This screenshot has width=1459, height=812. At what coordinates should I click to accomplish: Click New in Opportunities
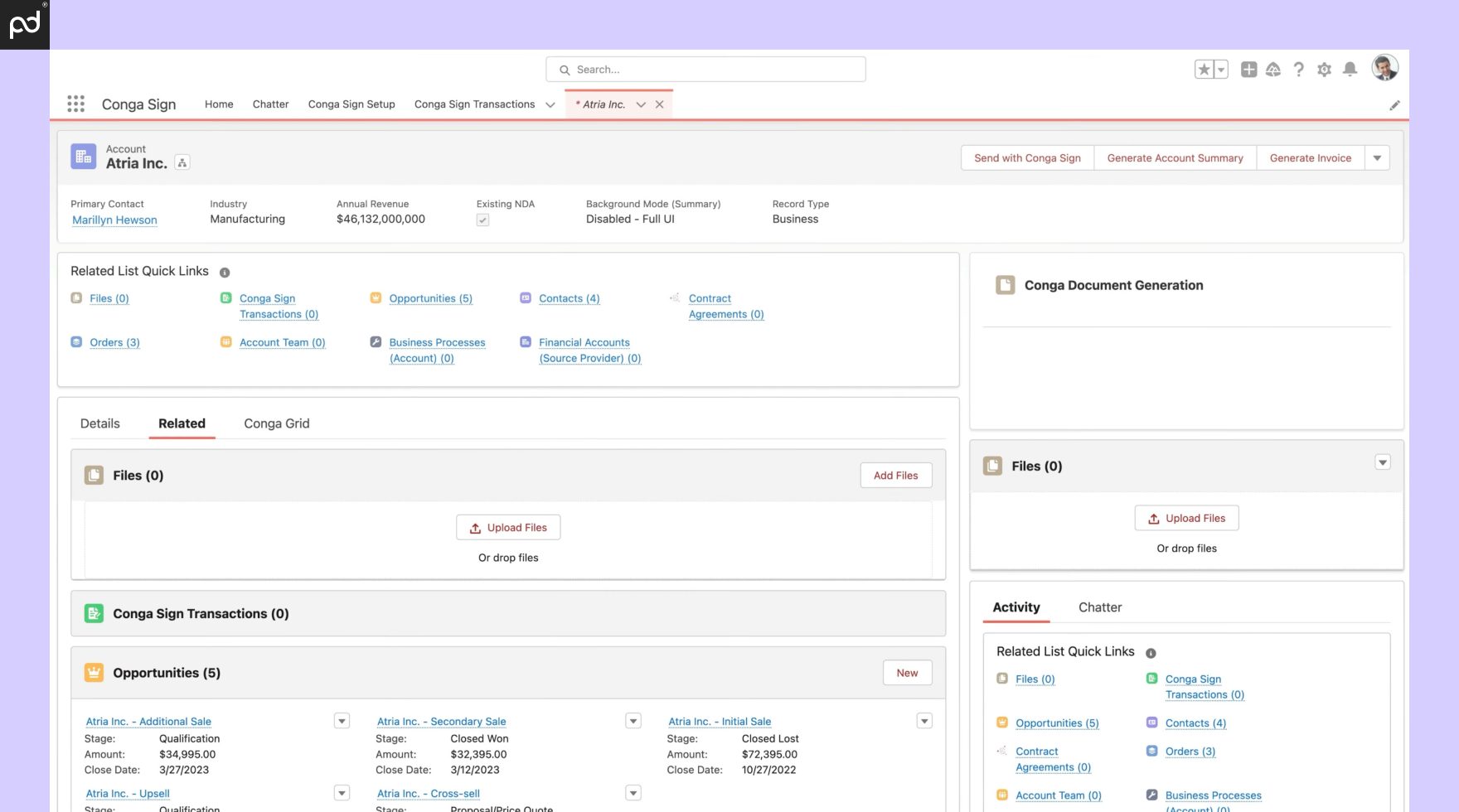[x=907, y=673]
